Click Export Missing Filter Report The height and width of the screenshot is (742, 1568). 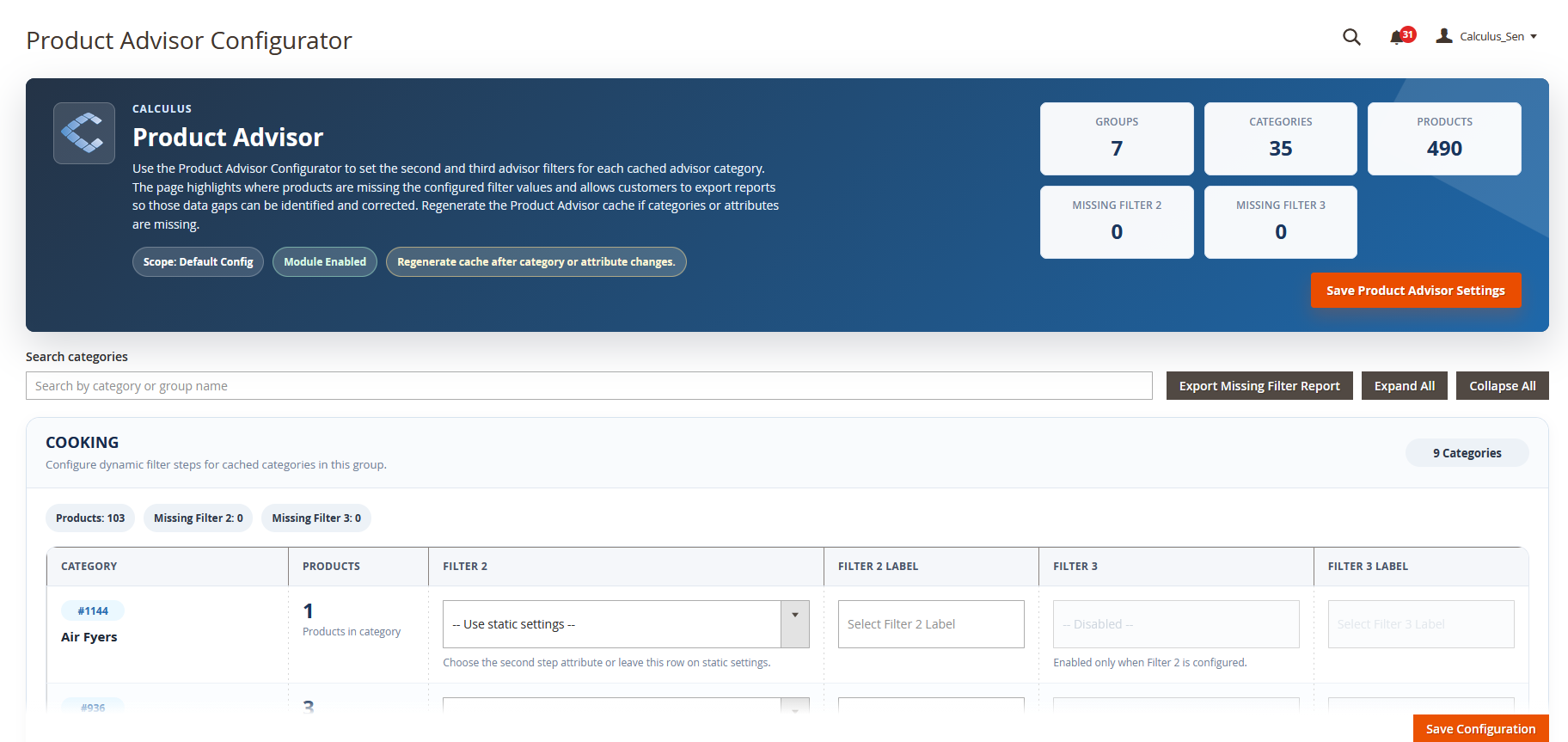(1259, 386)
